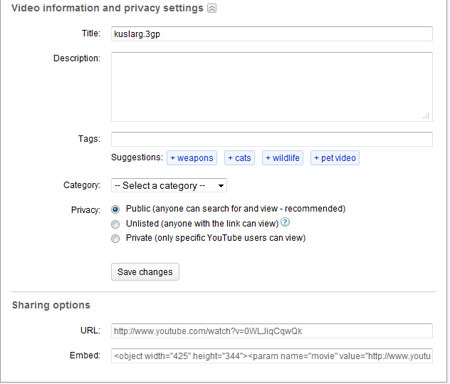Collapse the video information settings section
450x384 pixels.
[x=212, y=8]
